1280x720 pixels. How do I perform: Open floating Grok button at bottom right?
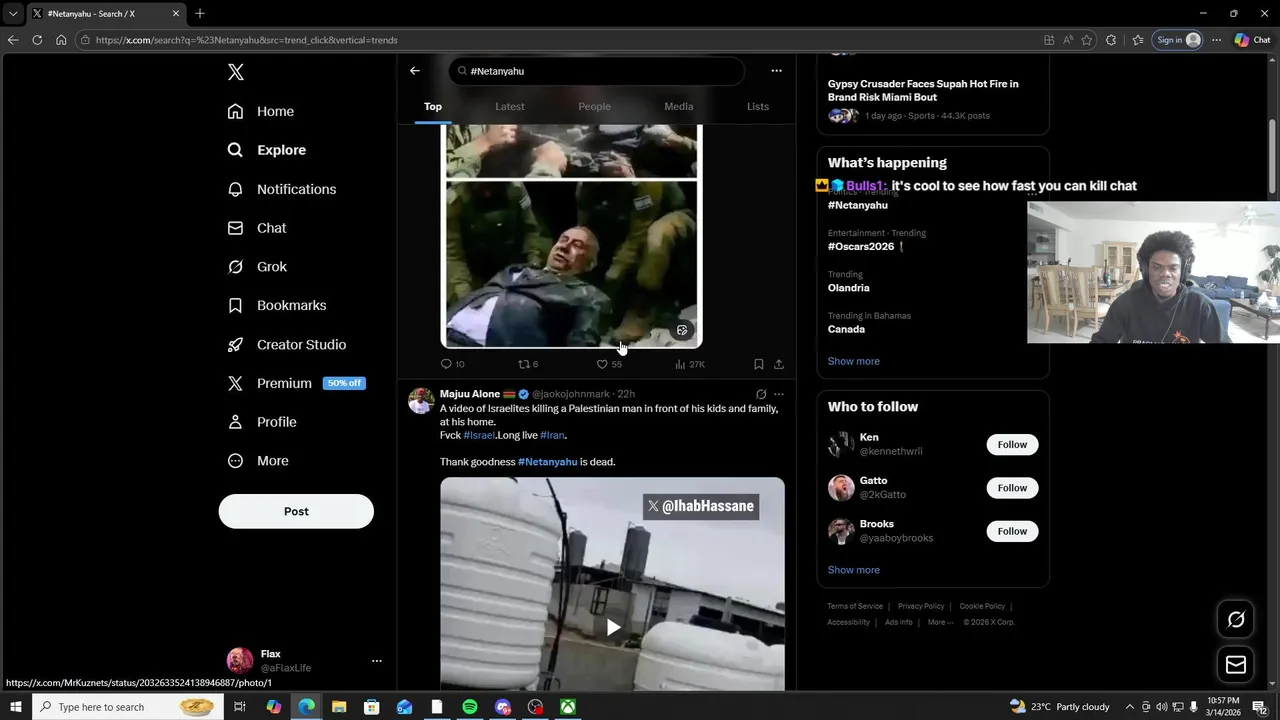click(1236, 620)
